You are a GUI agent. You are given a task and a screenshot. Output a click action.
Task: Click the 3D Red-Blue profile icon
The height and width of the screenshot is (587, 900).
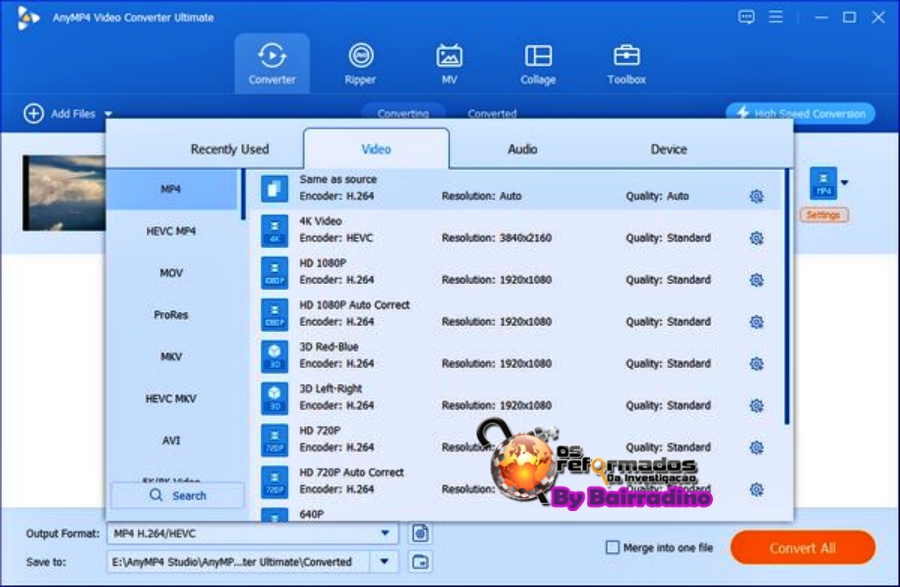coord(274,356)
